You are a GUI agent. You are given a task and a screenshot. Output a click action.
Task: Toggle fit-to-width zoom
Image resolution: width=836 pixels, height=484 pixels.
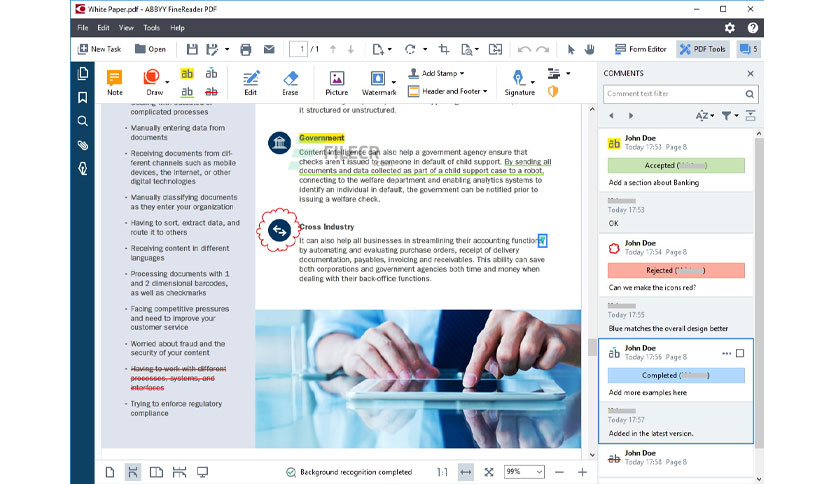pos(466,472)
